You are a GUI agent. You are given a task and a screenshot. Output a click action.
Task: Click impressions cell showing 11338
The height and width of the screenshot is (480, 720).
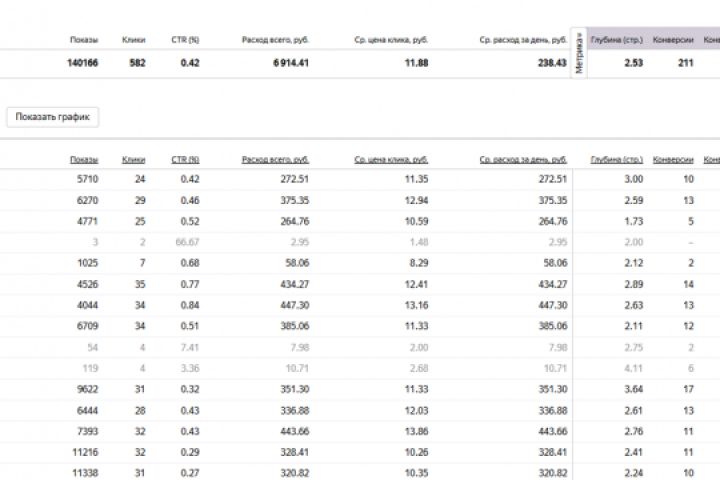83,473
